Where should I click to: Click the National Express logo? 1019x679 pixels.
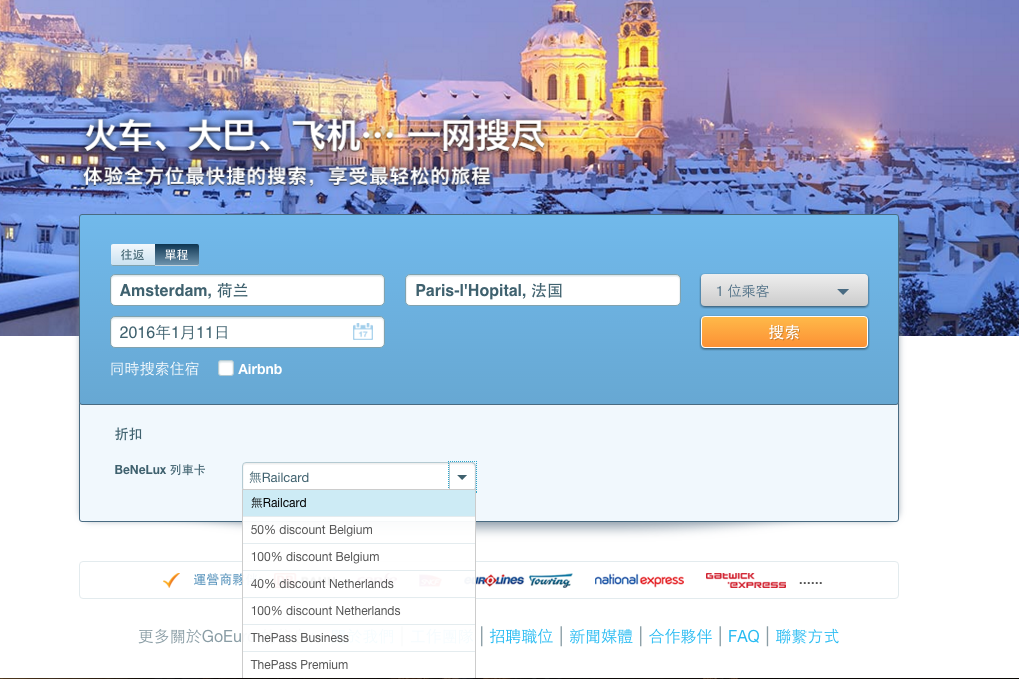(639, 580)
